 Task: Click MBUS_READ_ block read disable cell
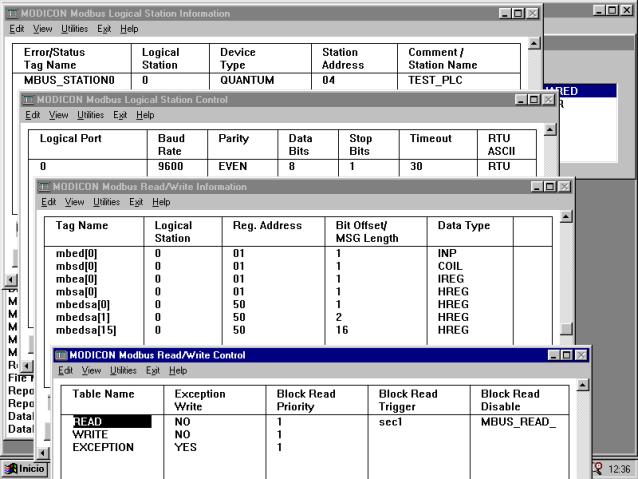click(x=518, y=422)
